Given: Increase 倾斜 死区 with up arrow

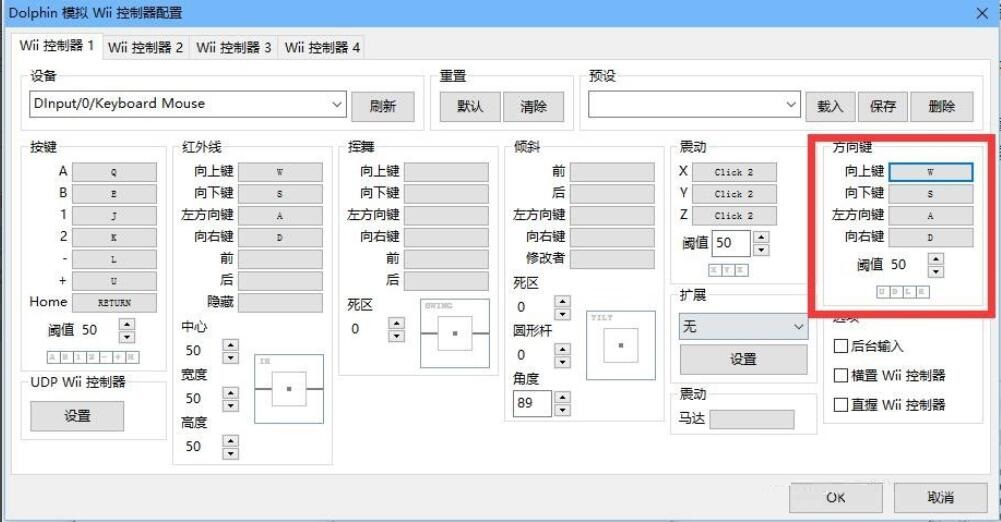Looking at the screenshot, I should [562, 301].
